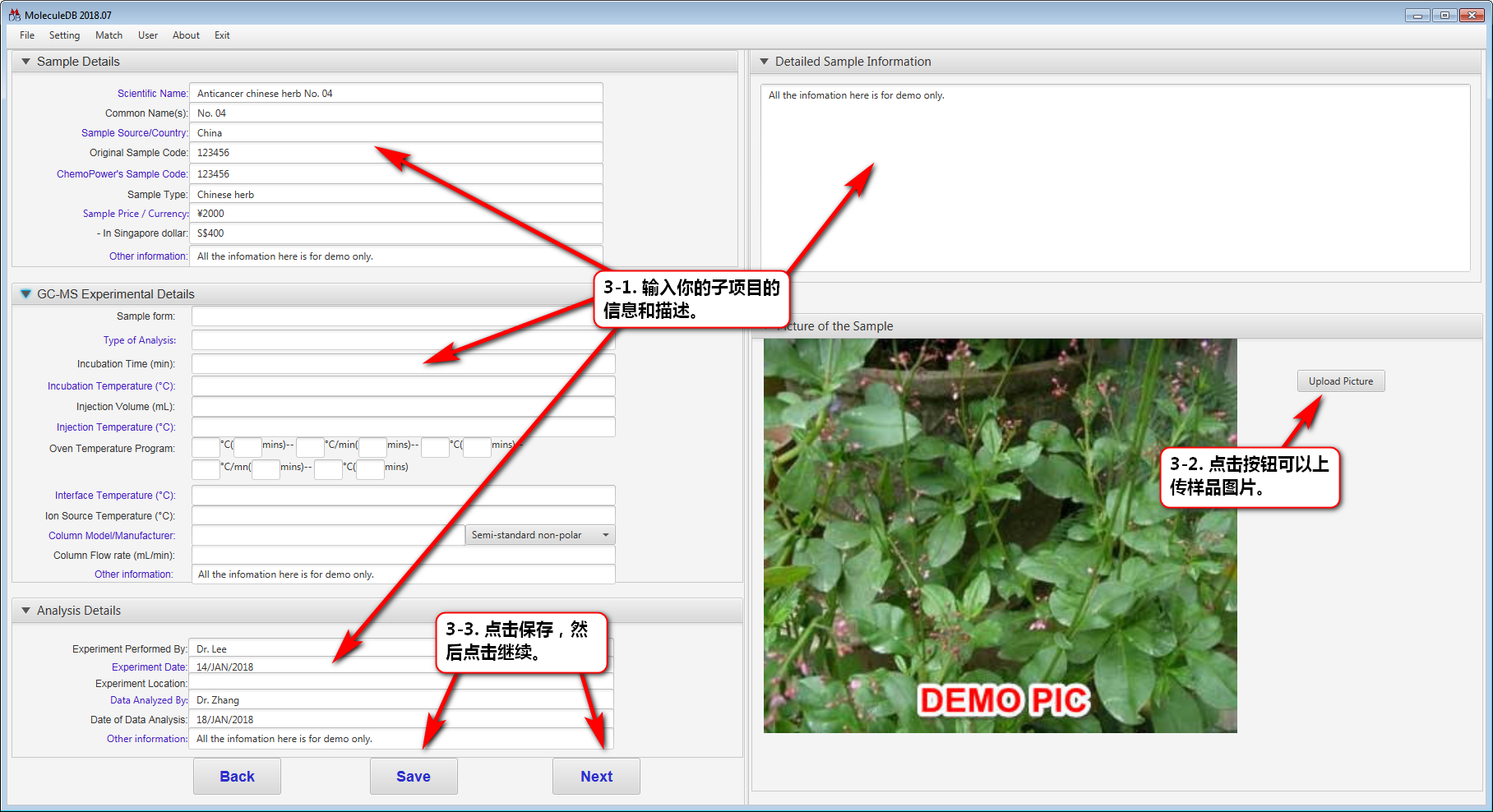Go to the Next page
The image size is (1493, 812).
596,777
